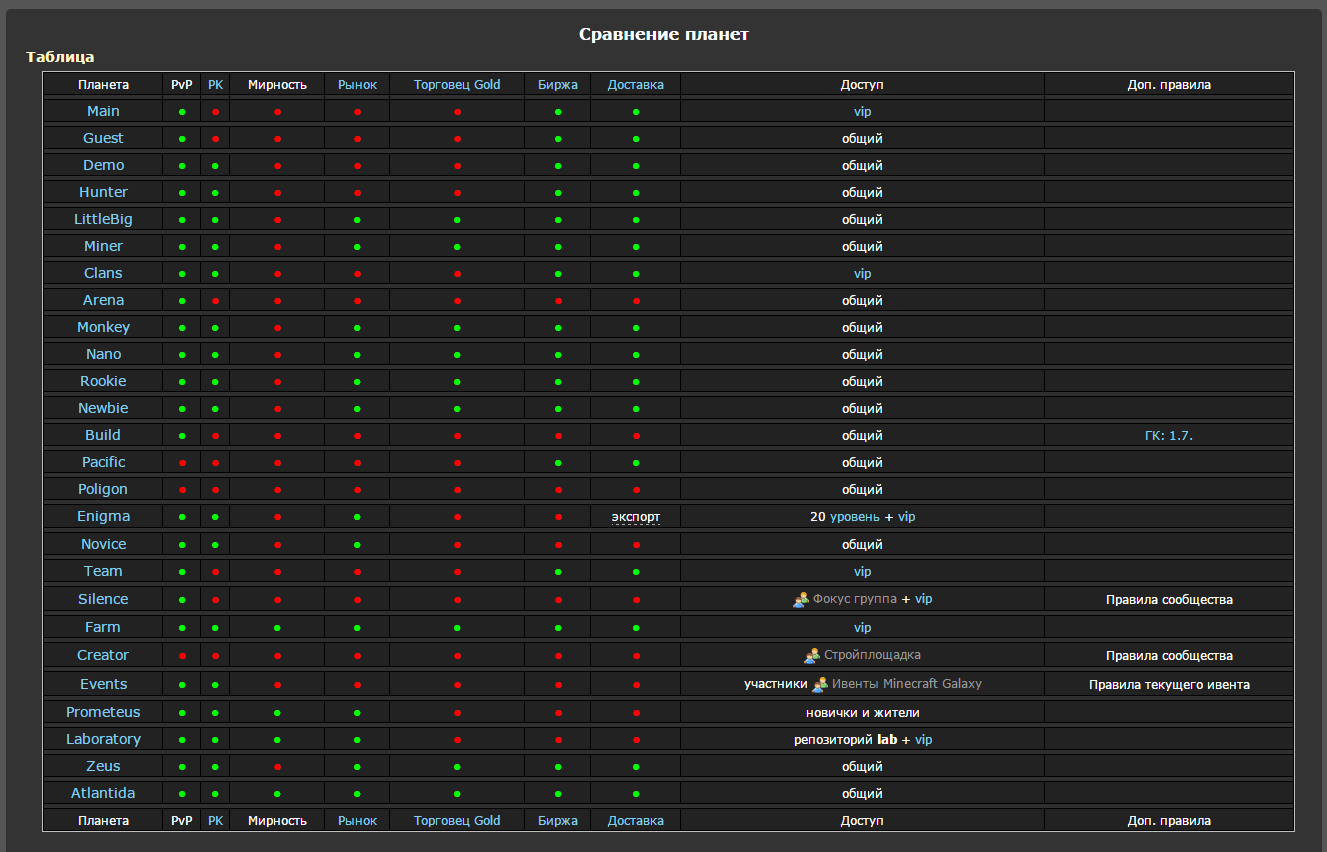The image size is (1327, 852).
Task: Click the red Биржа dot in Arena row
Action: pos(558,301)
